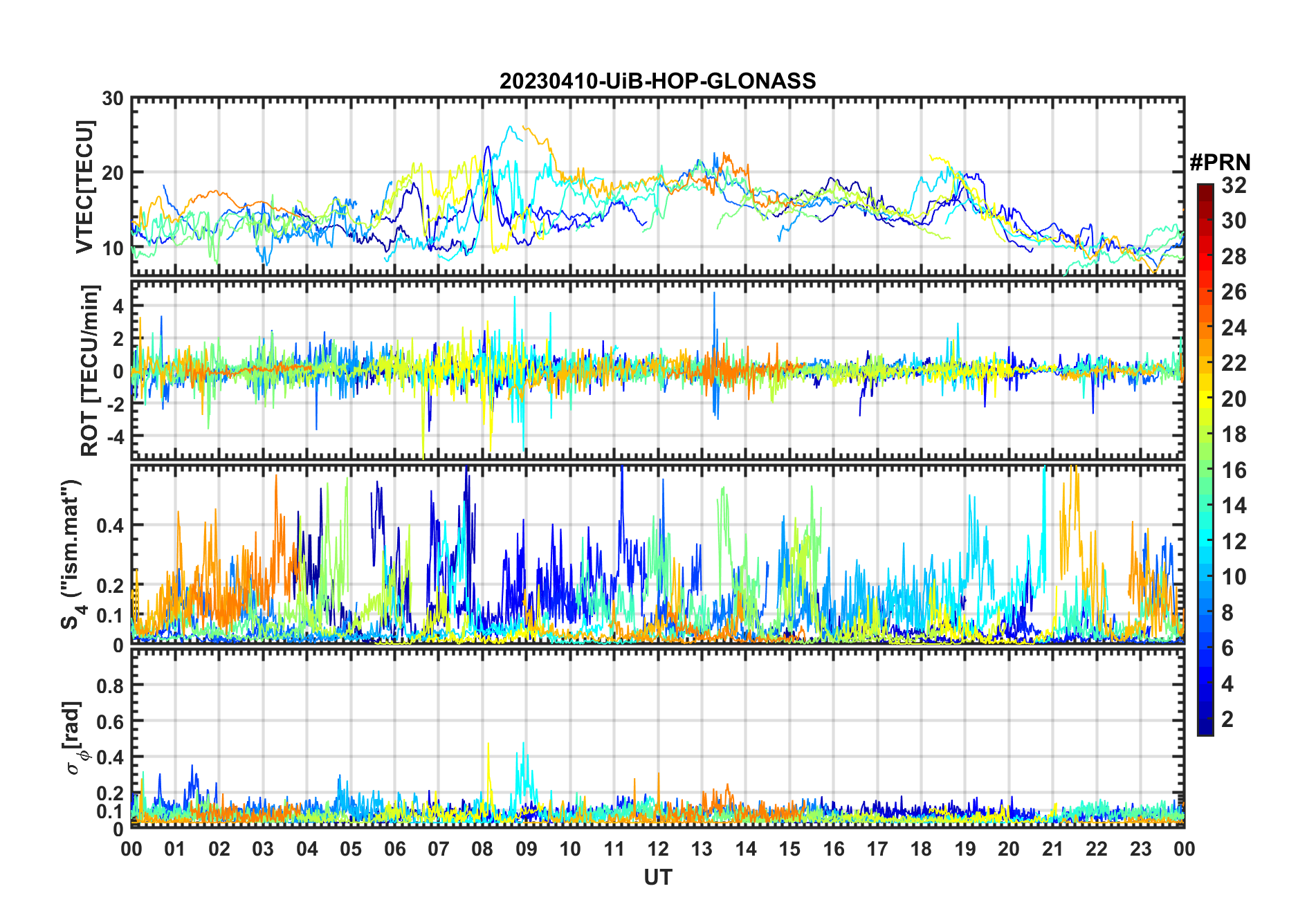
Task: Click the 0.8 tick on the sigma-phi axis
Action: [x=109, y=686]
